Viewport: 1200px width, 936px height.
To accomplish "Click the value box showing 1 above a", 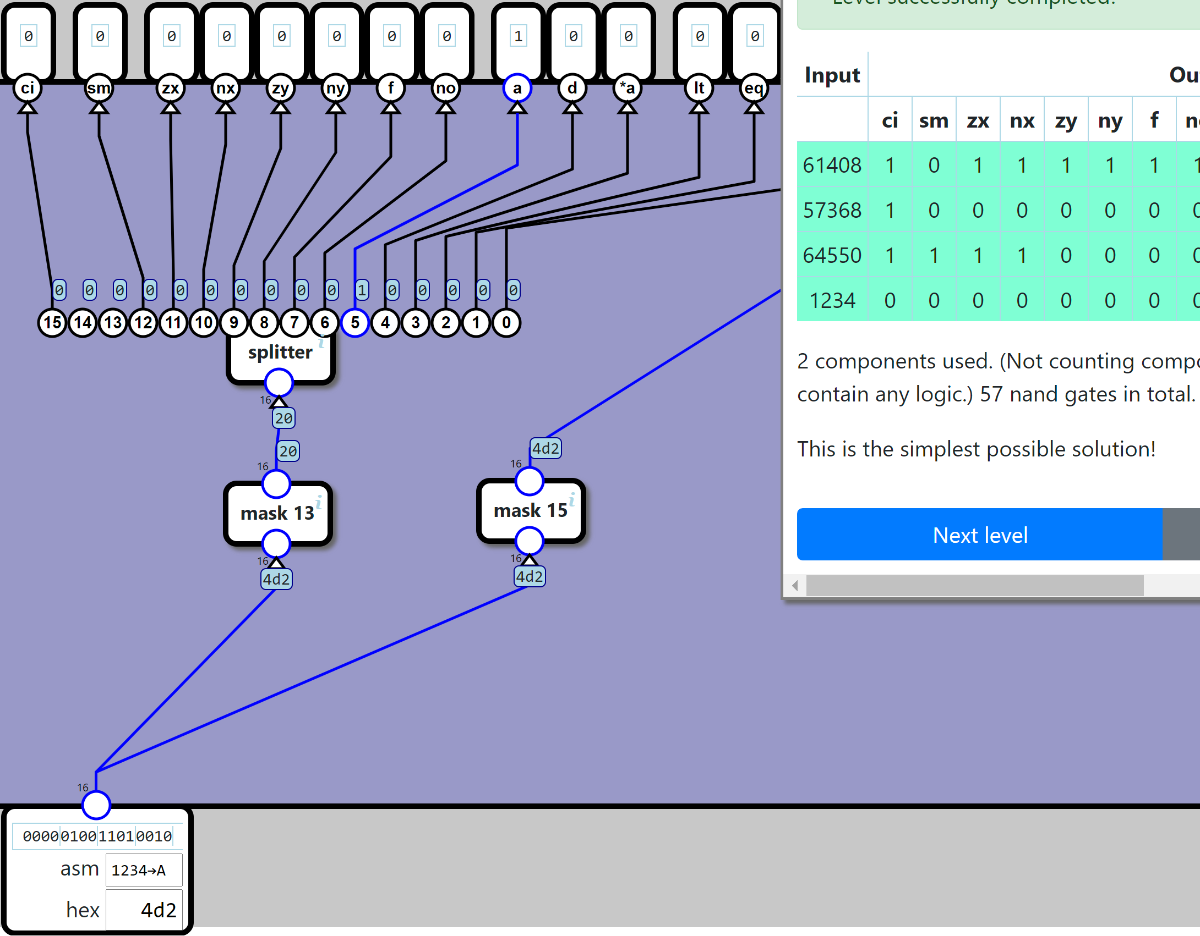I will (517, 36).
